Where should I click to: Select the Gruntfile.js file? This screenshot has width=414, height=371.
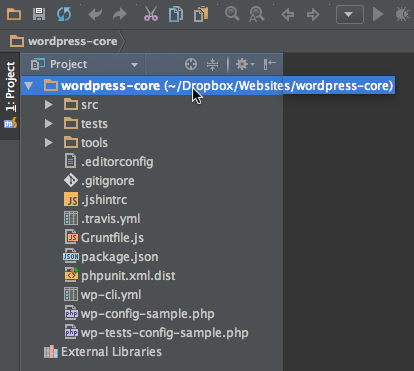click(104, 238)
